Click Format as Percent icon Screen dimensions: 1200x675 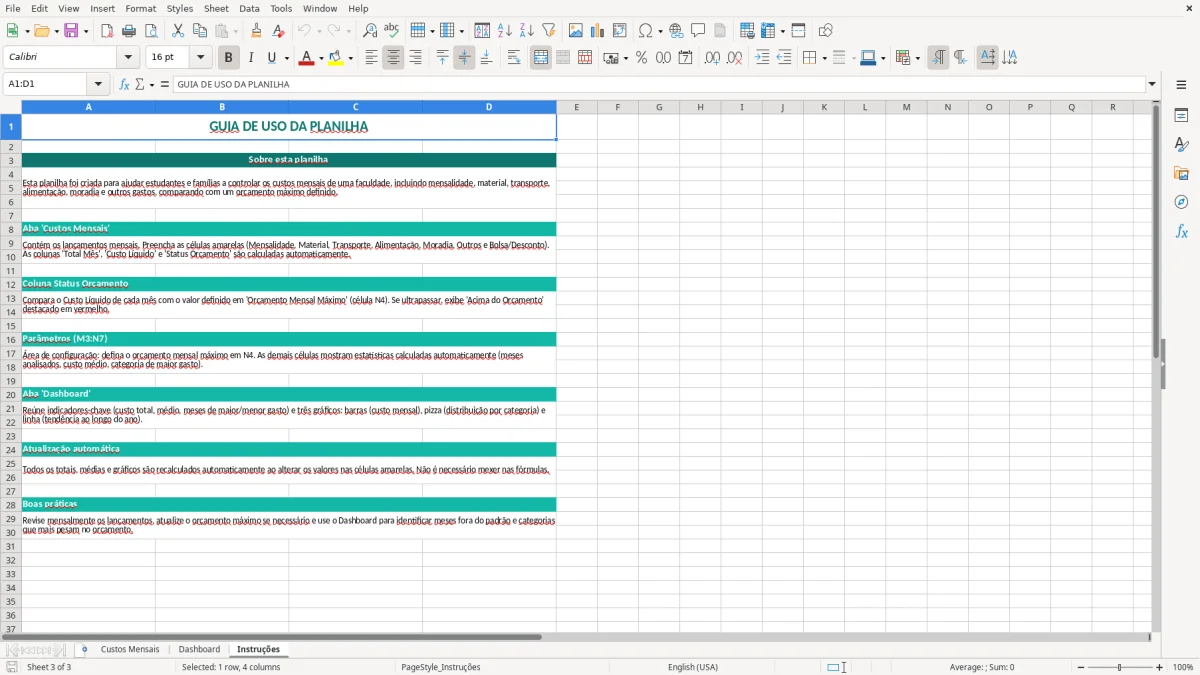click(x=641, y=58)
